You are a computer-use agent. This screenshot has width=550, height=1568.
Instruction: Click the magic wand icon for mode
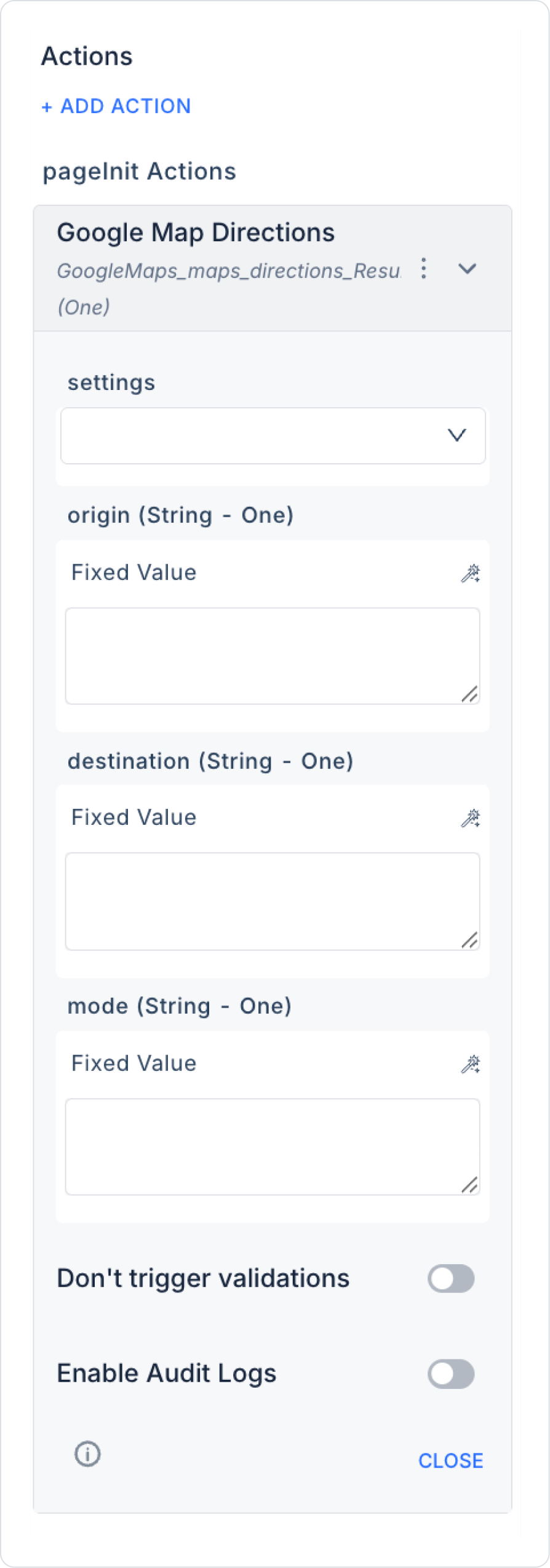coord(470,1064)
